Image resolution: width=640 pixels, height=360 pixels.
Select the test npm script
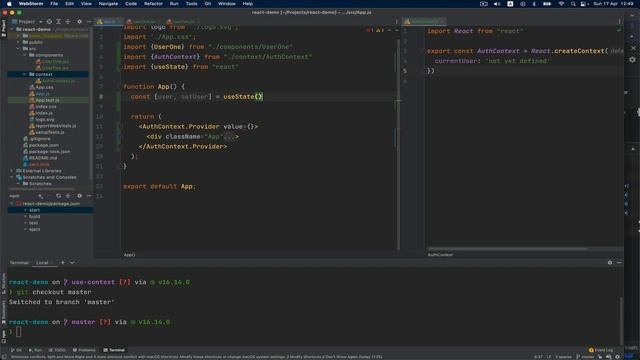click(33, 223)
